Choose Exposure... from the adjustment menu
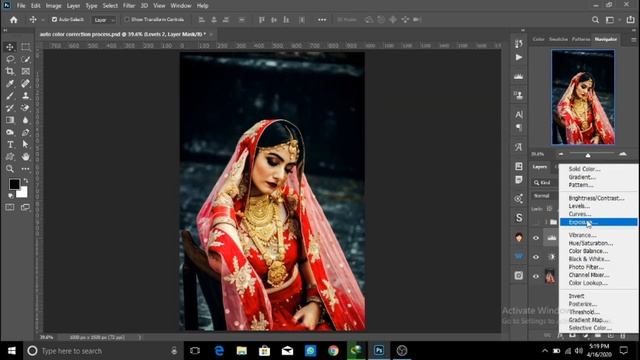This screenshot has width=640, height=360. click(598, 222)
